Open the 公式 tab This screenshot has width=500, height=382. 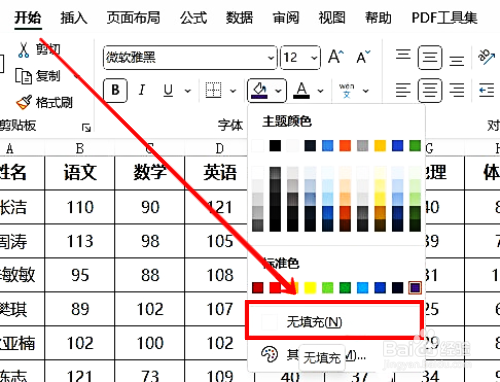pos(193,18)
